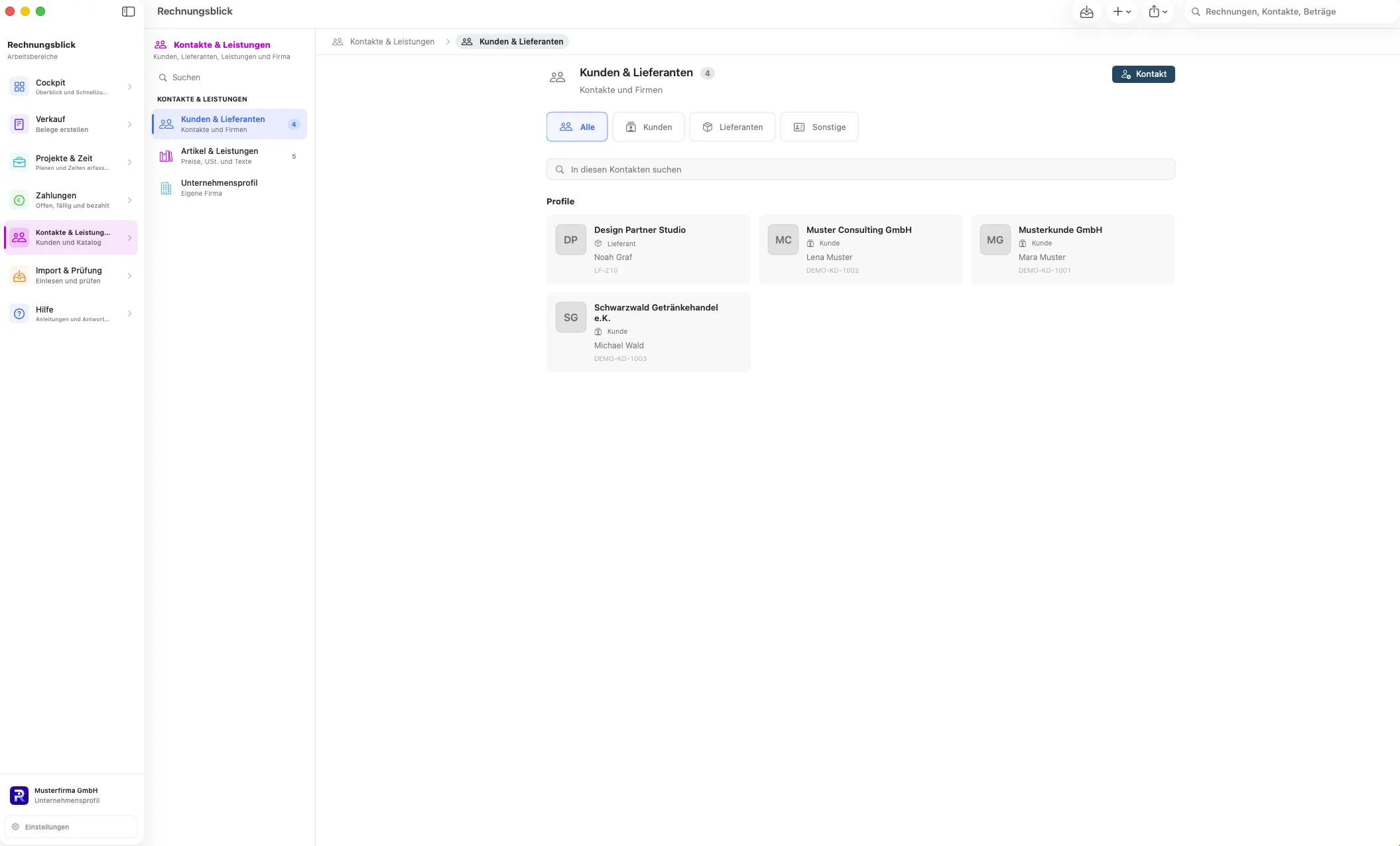Viewport: 1400px width, 846px height.
Task: Open Import & Prüfung tray icon
Action: click(19, 275)
